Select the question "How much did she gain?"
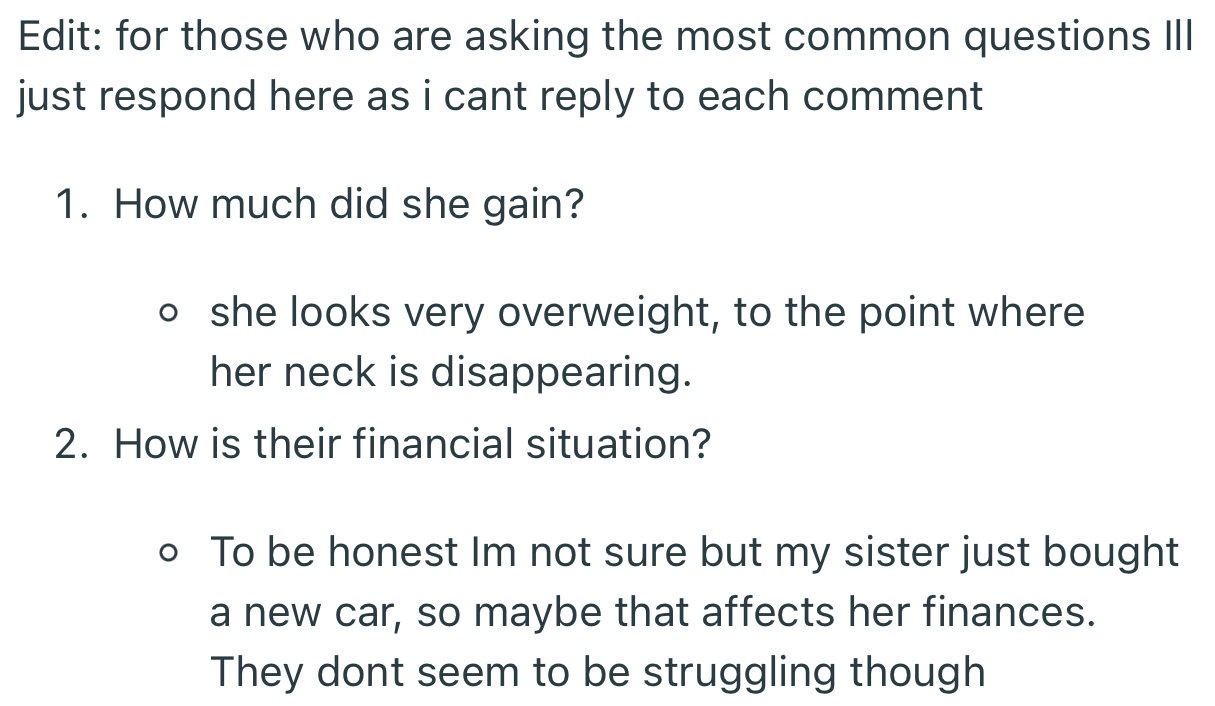 (349, 206)
